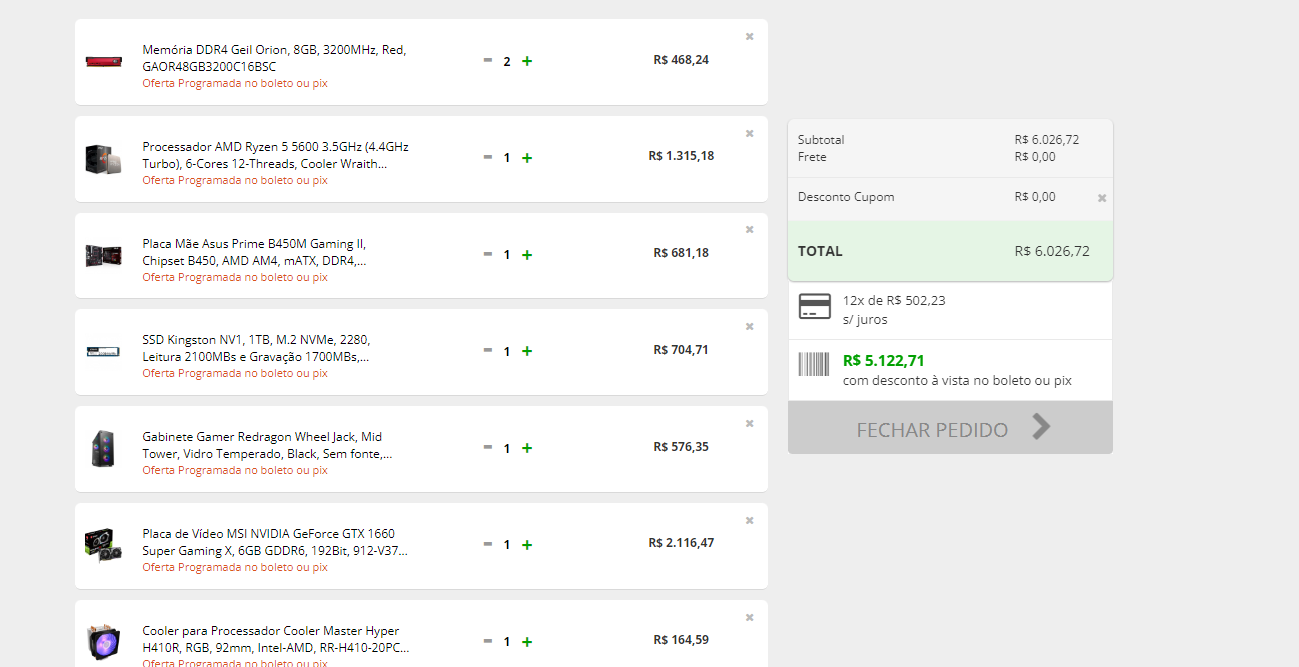Remove Geil Orion memory from cart
The height and width of the screenshot is (667, 1299).
click(750, 37)
